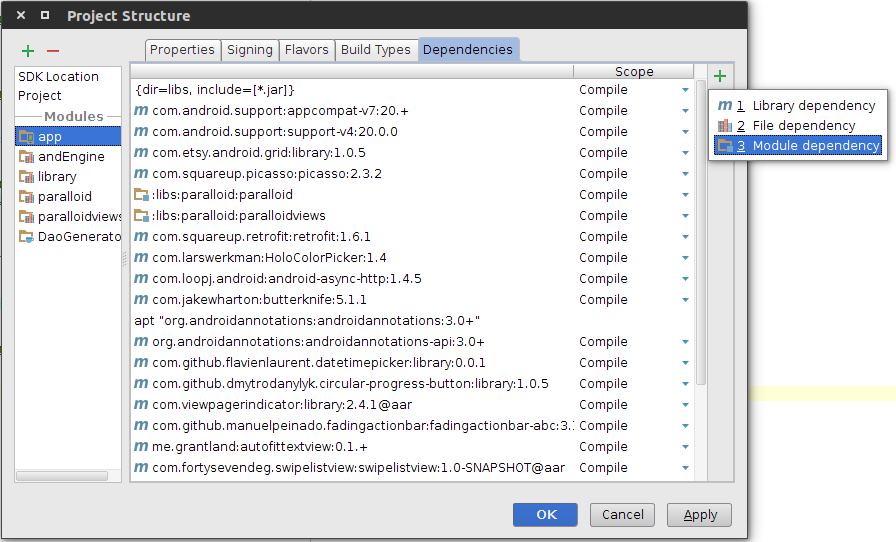Confirm with the OK button
The image size is (896, 542).
tap(545, 515)
